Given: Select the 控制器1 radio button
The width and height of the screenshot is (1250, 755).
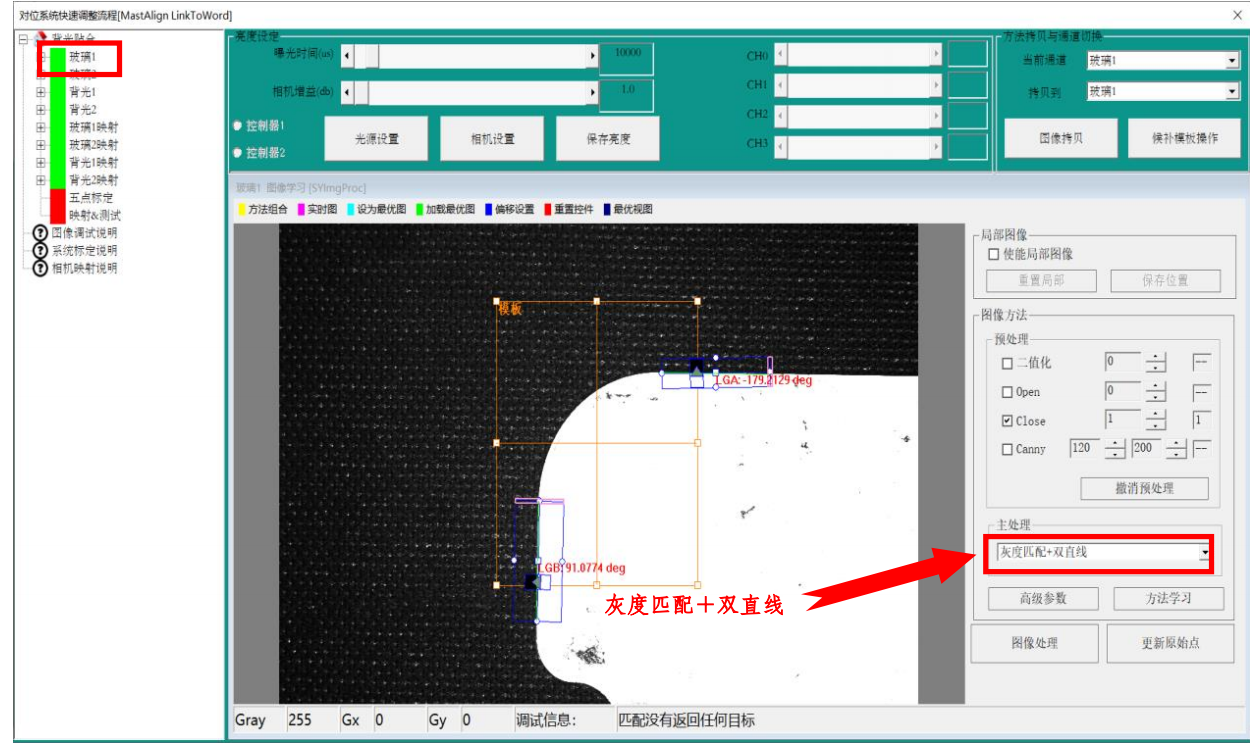Looking at the screenshot, I should 238,126.
